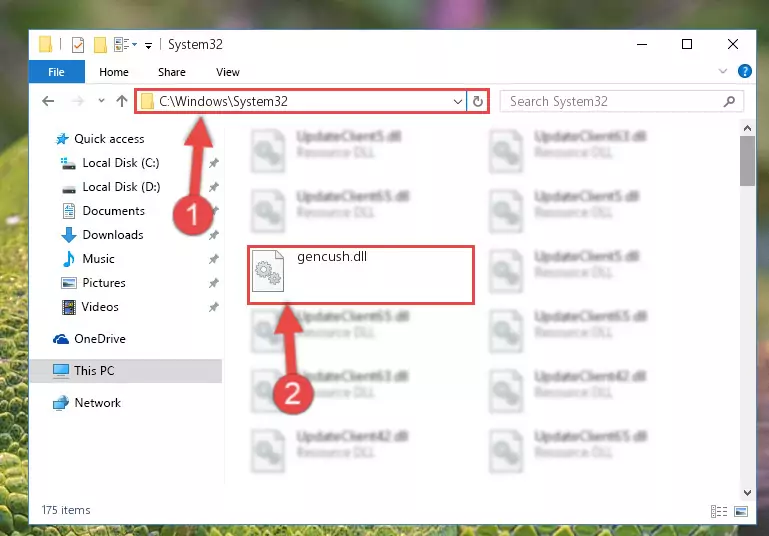
Task: Click the pin icon beside Downloads
Action: pyautogui.click(x=214, y=235)
